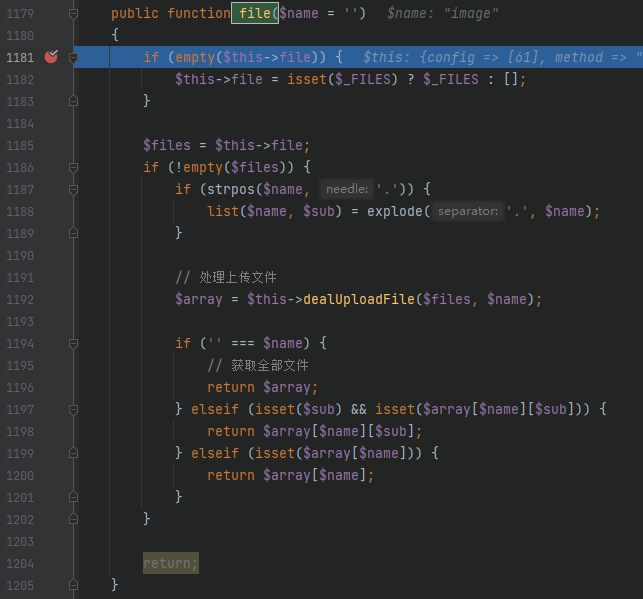643x599 pixels.
Task: Click the fold end marker at line 1202
Action: 73,519
